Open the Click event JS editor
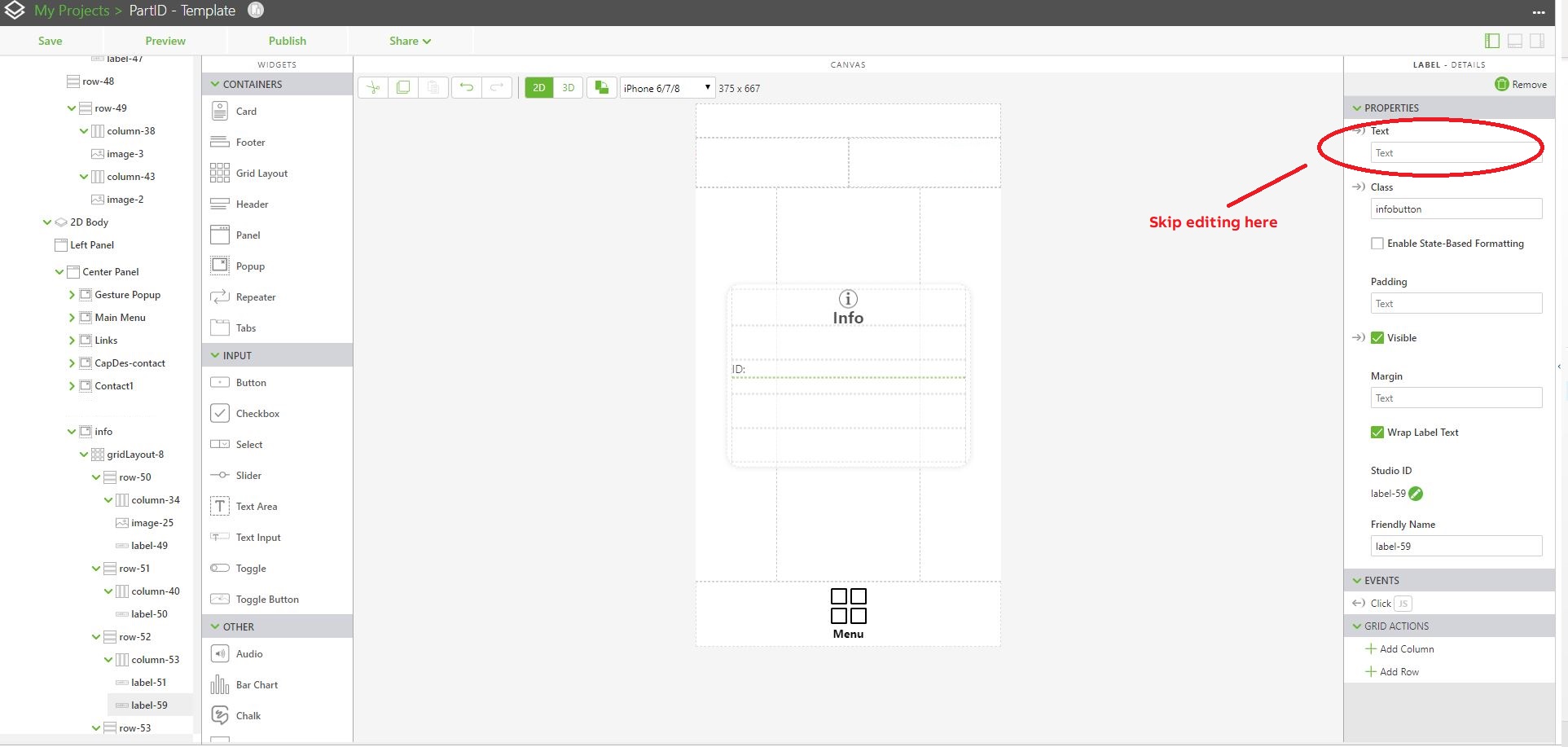This screenshot has width=1568, height=747. click(1403, 604)
